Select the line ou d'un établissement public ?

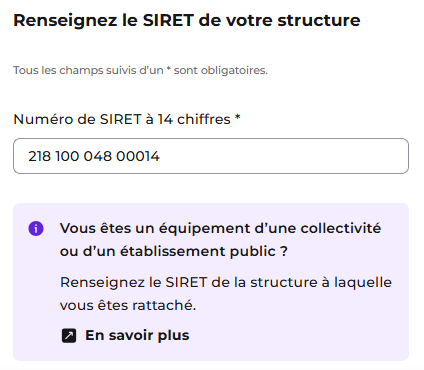[174, 251]
